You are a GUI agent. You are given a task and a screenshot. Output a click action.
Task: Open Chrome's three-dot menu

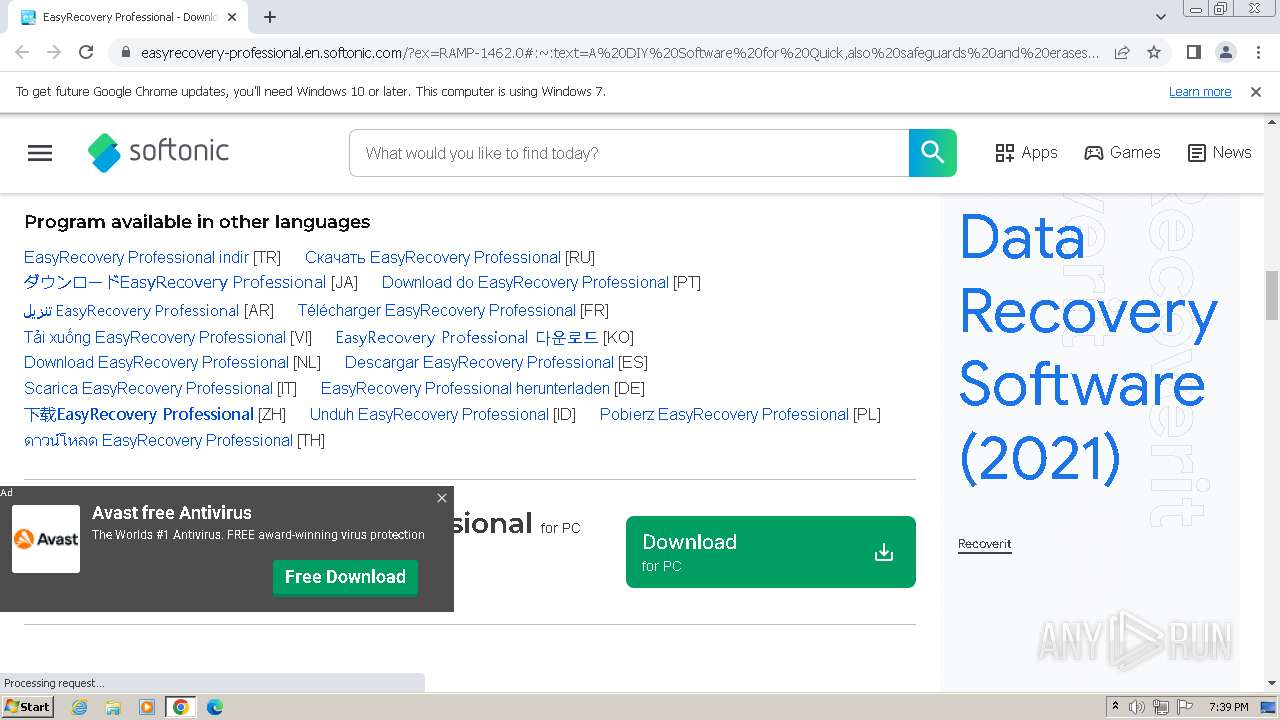coord(1257,52)
